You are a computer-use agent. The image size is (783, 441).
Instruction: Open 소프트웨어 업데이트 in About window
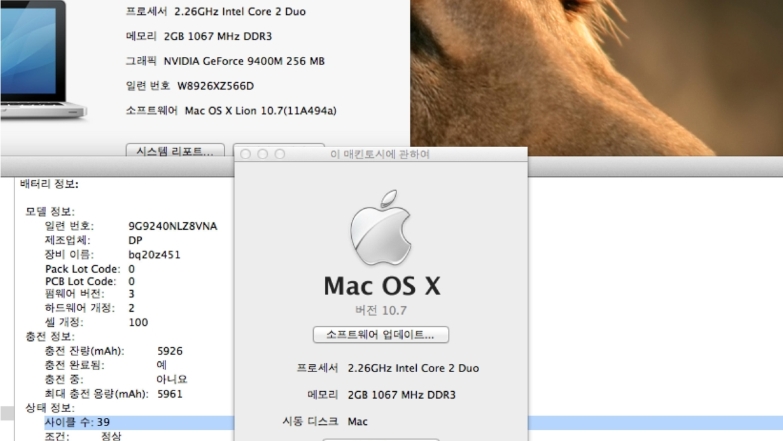381,334
